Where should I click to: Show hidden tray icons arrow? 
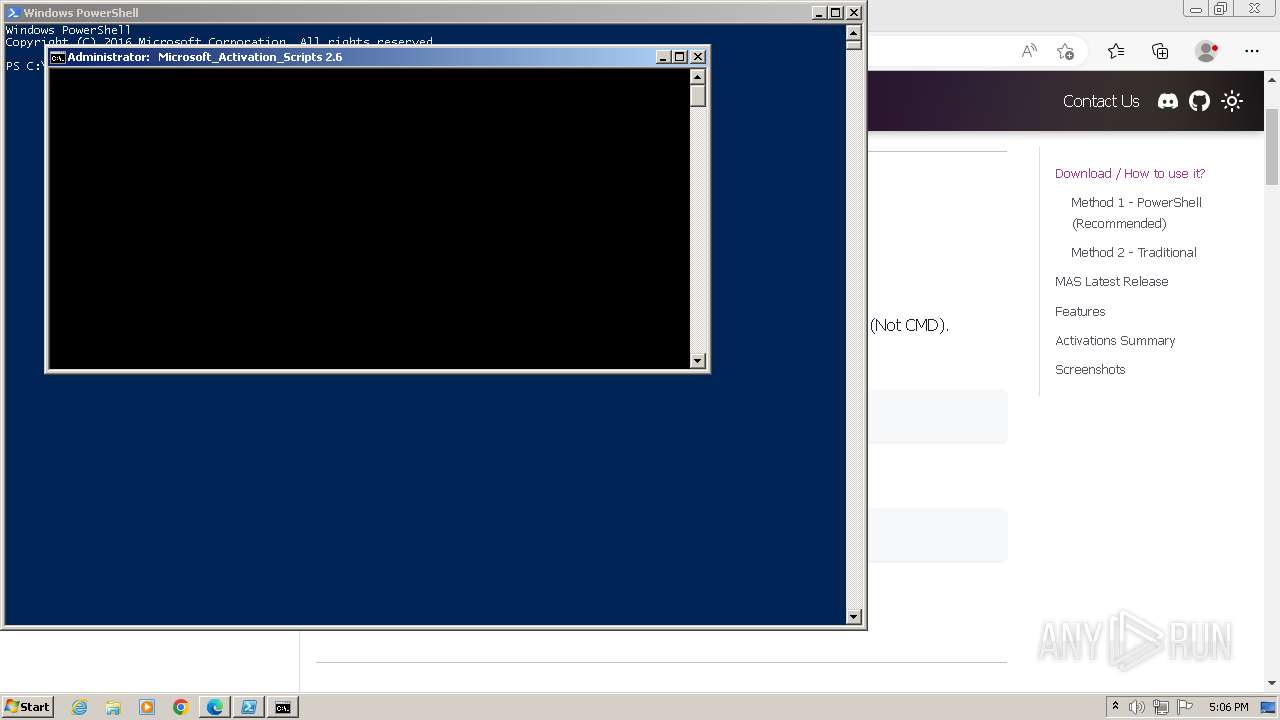tap(1115, 707)
